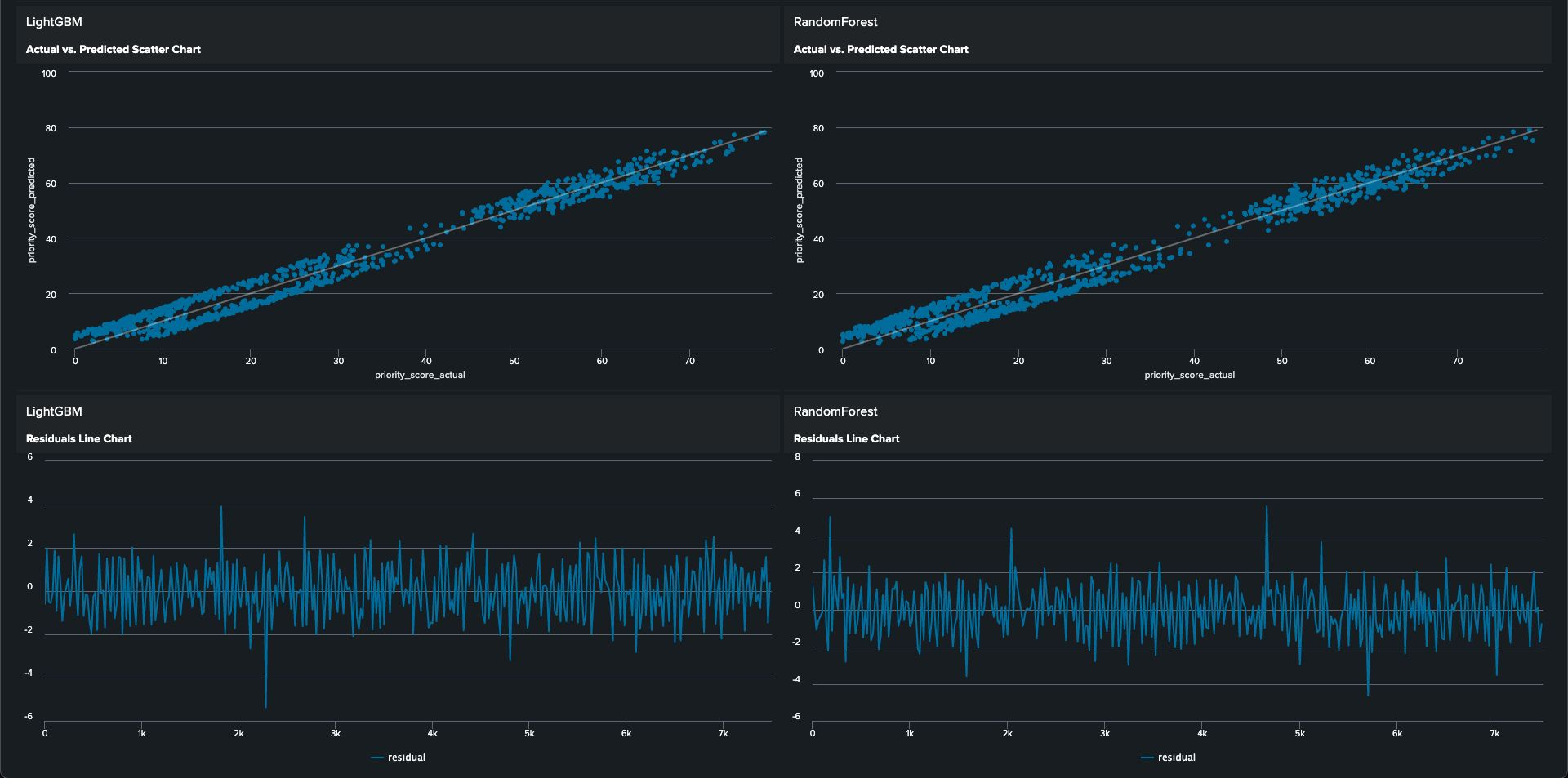Click the RandomForest residual legend line swatch
The height and width of the screenshot is (778, 1568).
pos(1147,758)
